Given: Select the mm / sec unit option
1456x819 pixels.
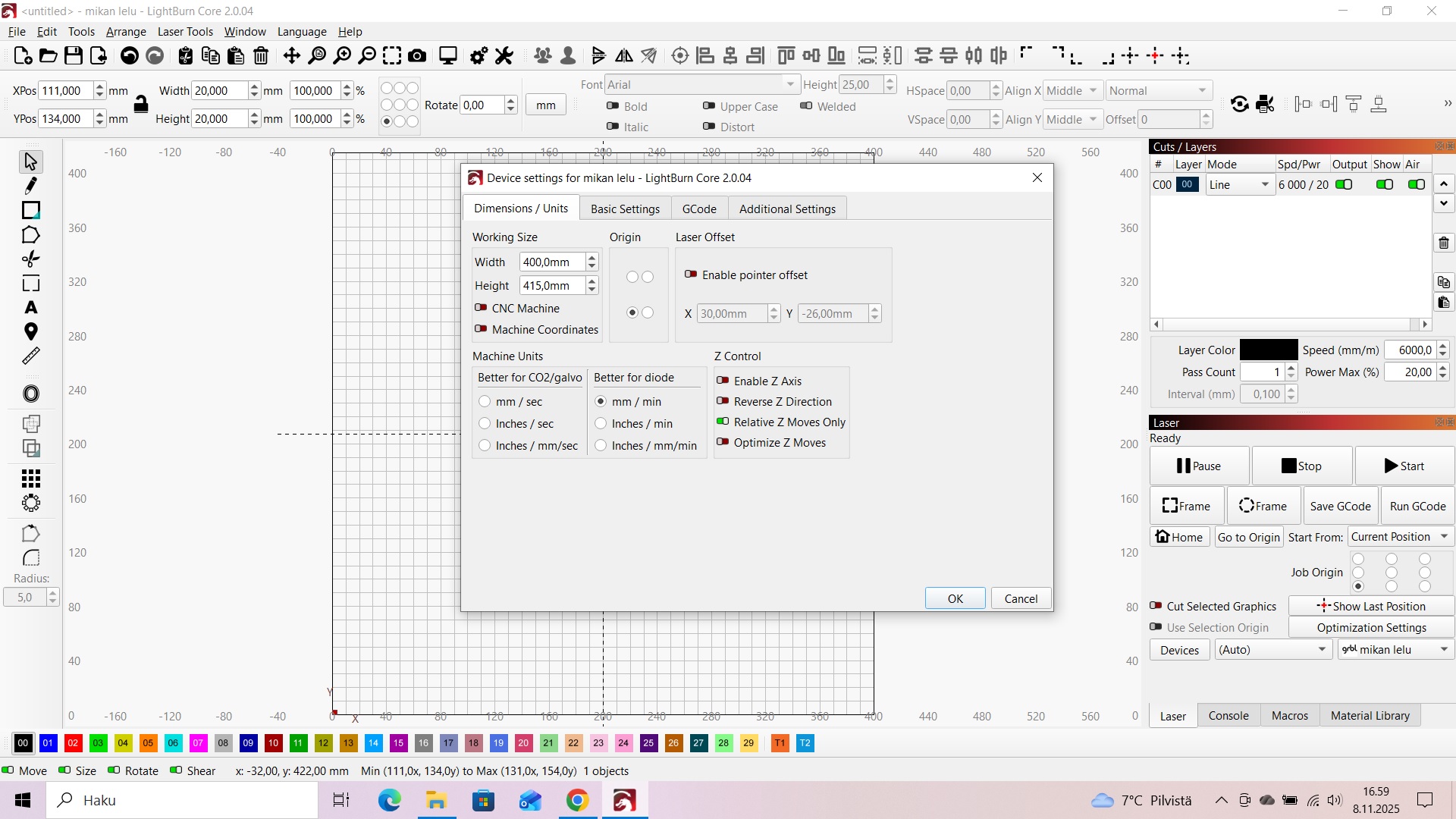Looking at the screenshot, I should pyautogui.click(x=485, y=401).
